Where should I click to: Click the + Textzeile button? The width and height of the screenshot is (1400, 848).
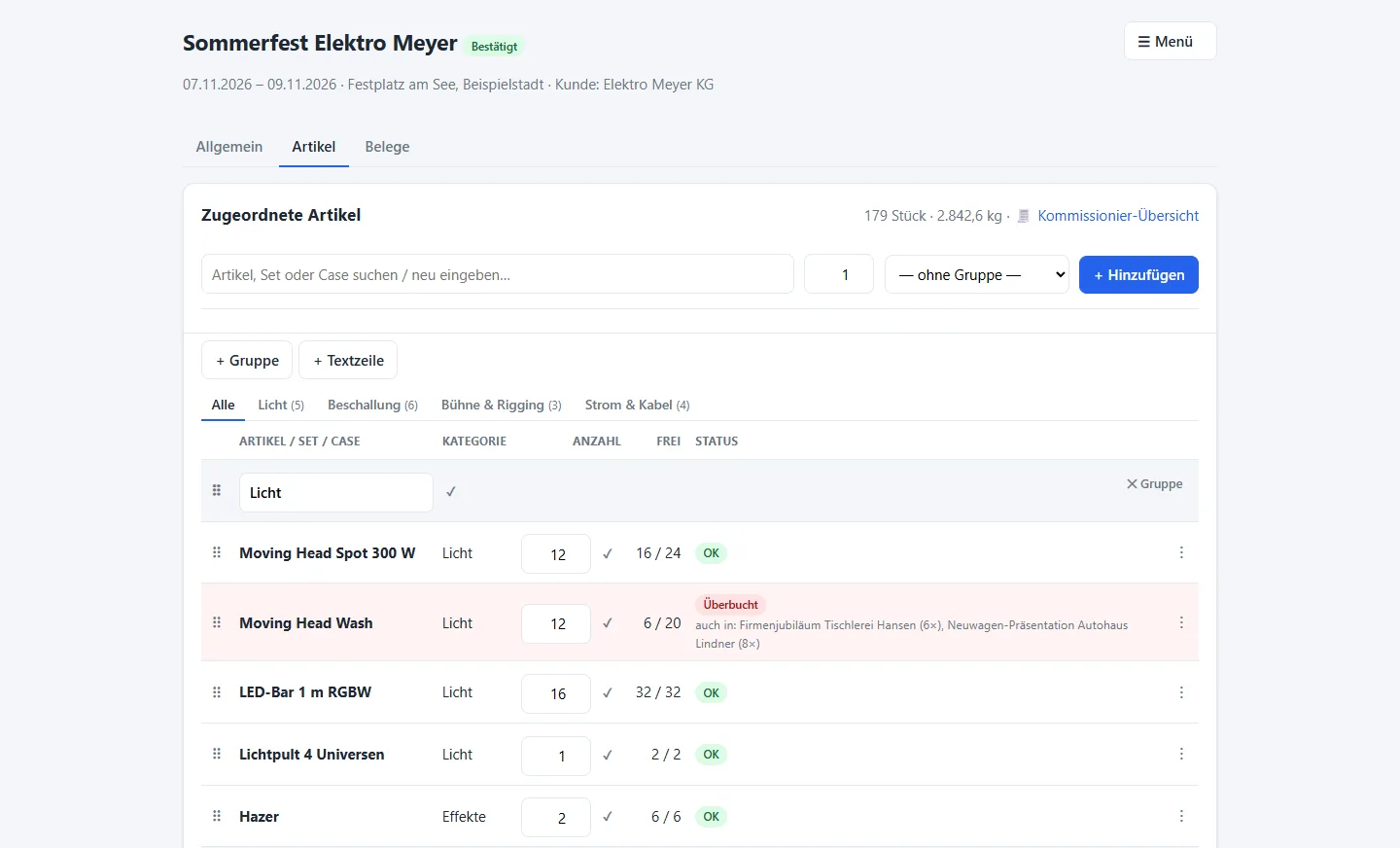[x=348, y=361]
